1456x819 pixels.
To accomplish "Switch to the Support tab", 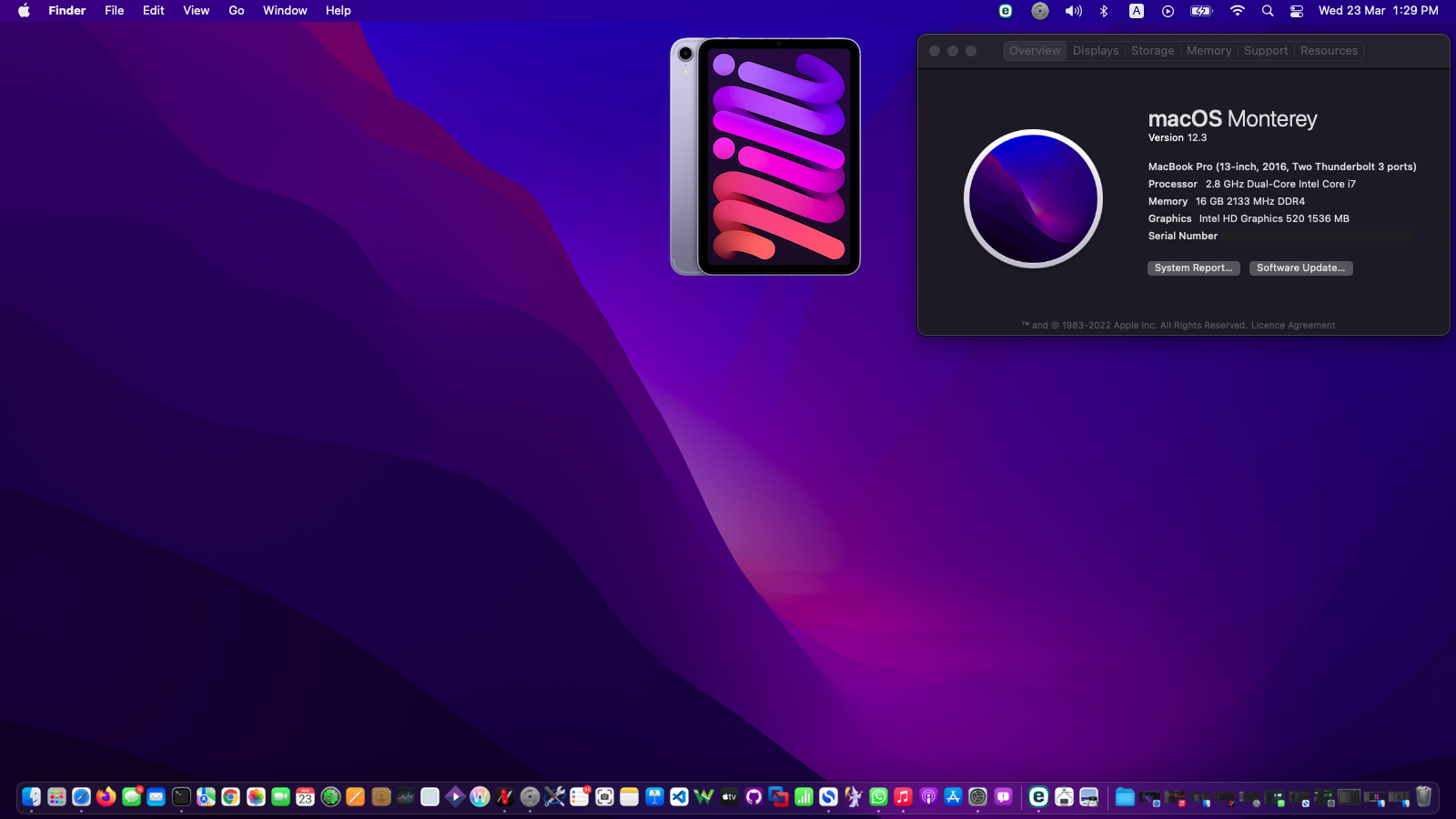I will [x=1266, y=51].
